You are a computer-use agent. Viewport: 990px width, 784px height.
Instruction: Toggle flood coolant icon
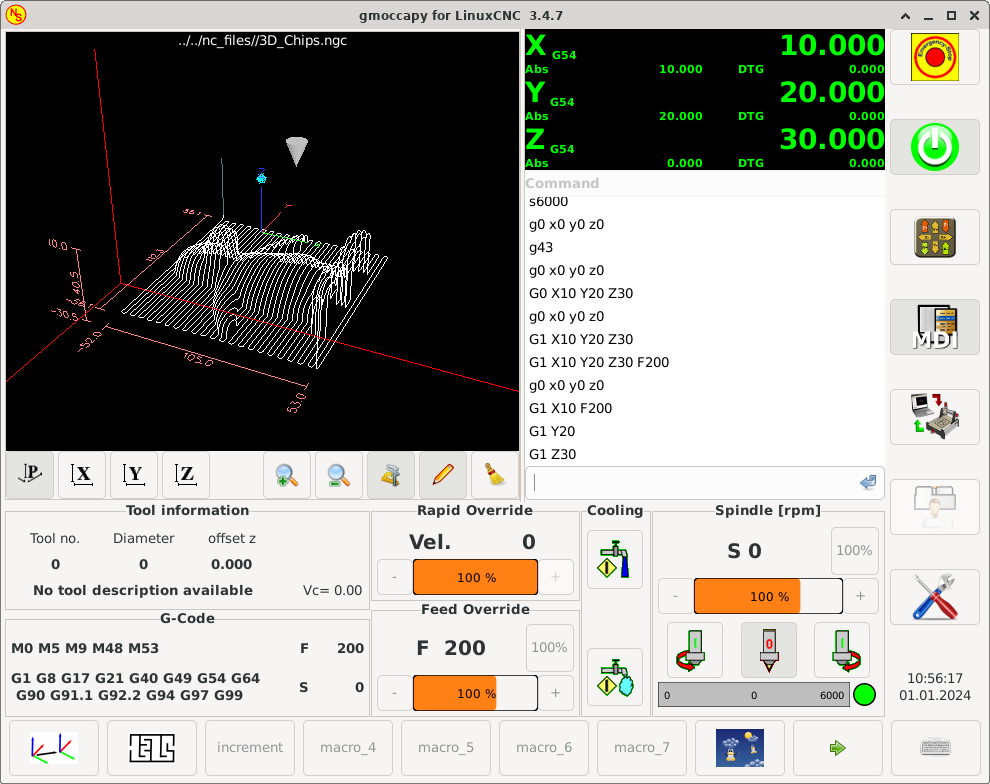point(615,559)
